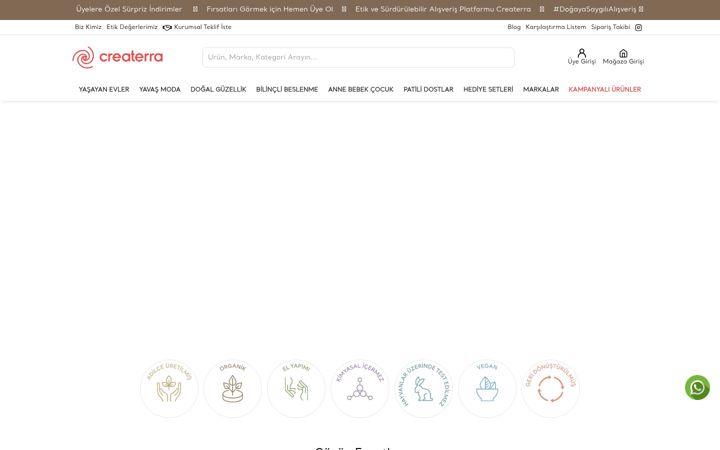Click the Mağaza Girişi store icon
The image size is (720, 450).
[623, 53]
